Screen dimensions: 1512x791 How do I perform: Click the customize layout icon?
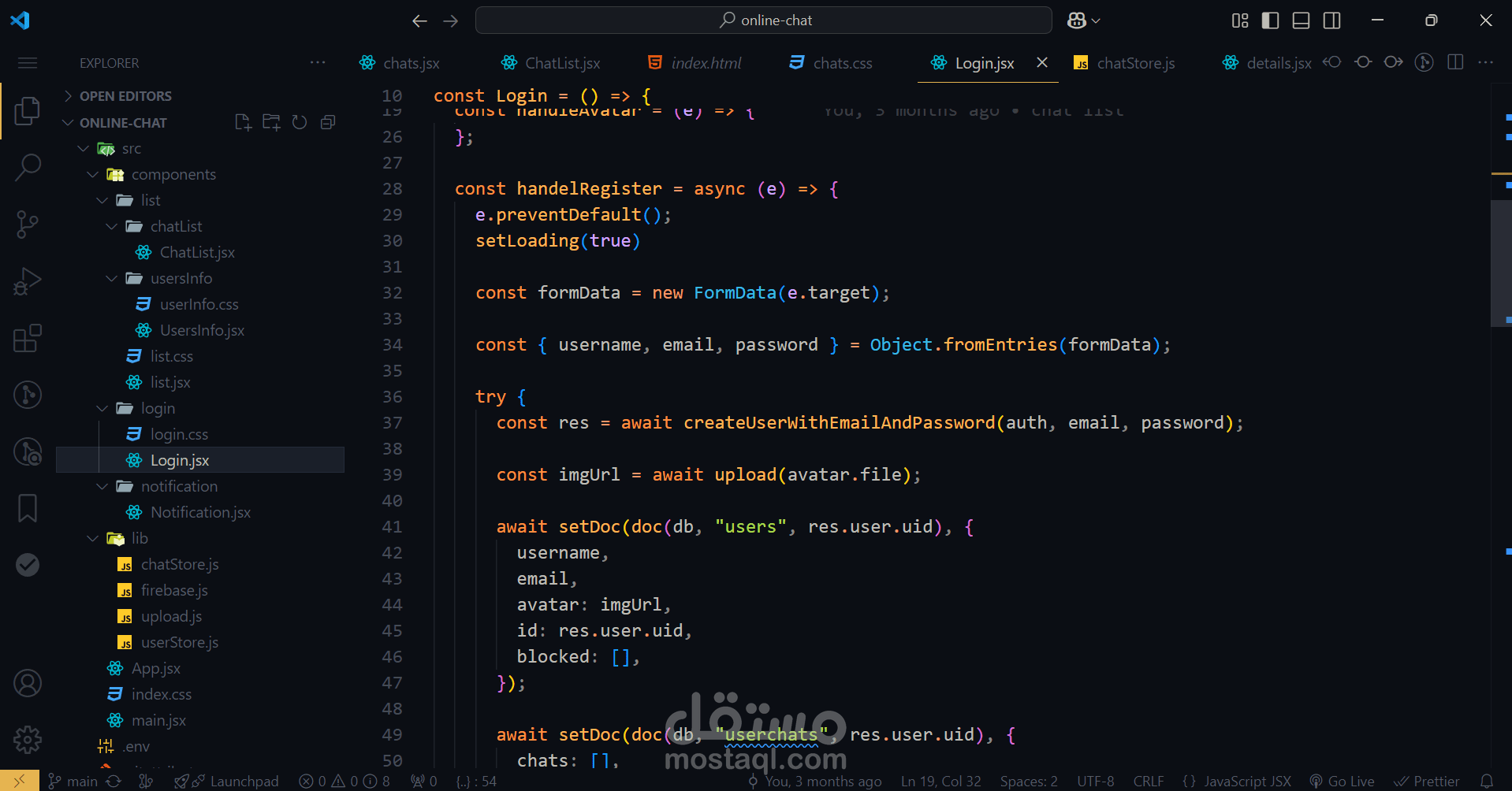pos(1240,20)
